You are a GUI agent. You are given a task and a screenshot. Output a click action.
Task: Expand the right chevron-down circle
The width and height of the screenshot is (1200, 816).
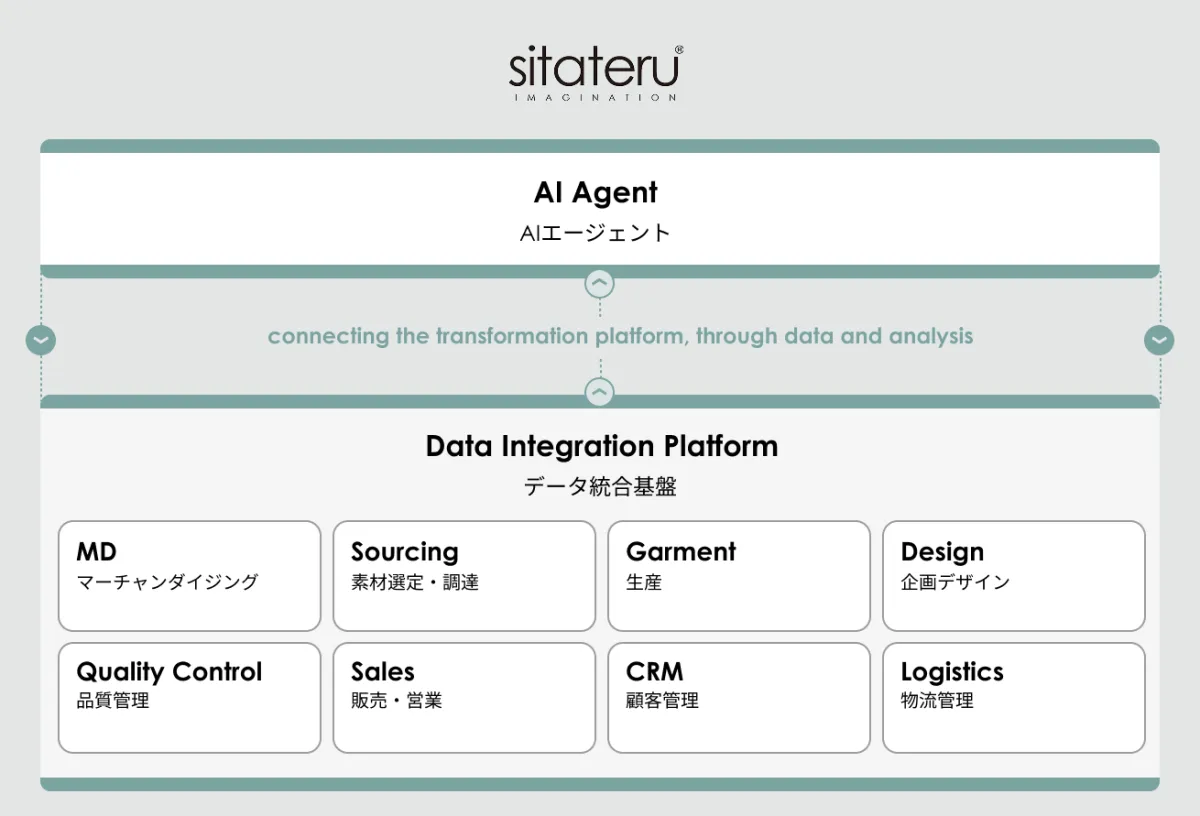[x=1158, y=341]
